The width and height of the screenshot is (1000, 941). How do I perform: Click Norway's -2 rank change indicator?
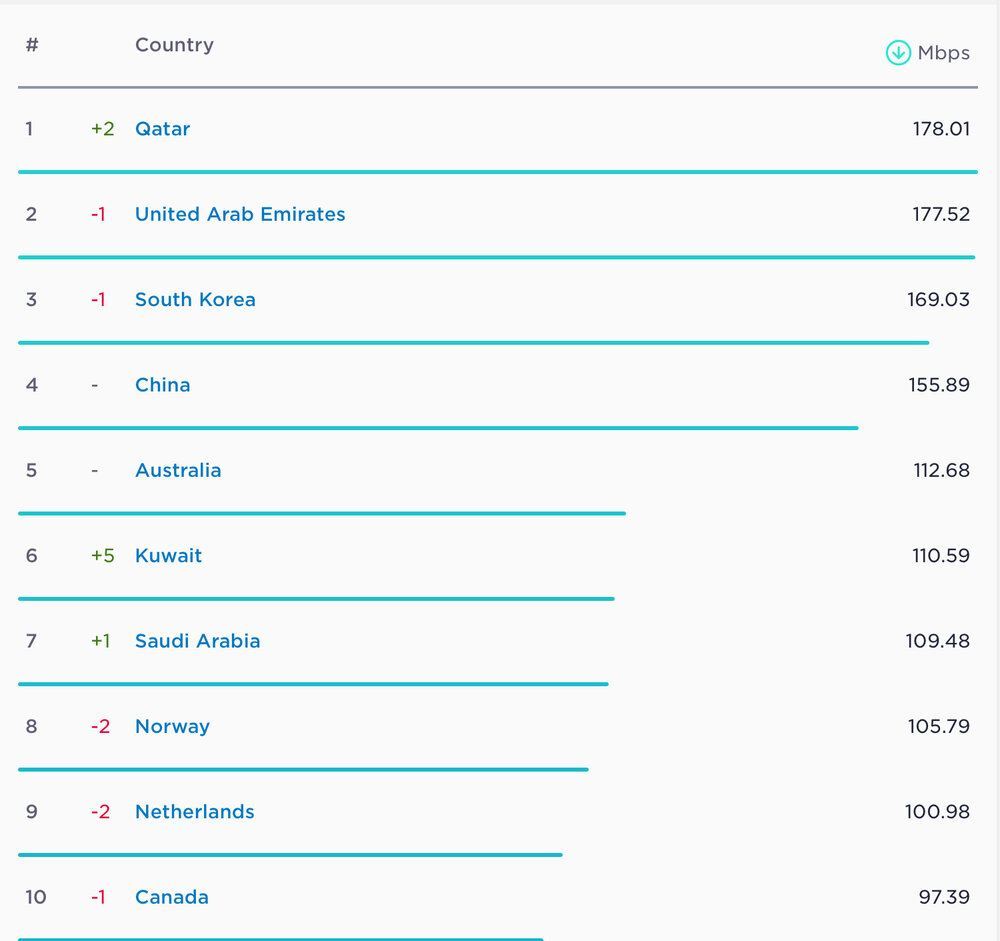pyautogui.click(x=100, y=727)
